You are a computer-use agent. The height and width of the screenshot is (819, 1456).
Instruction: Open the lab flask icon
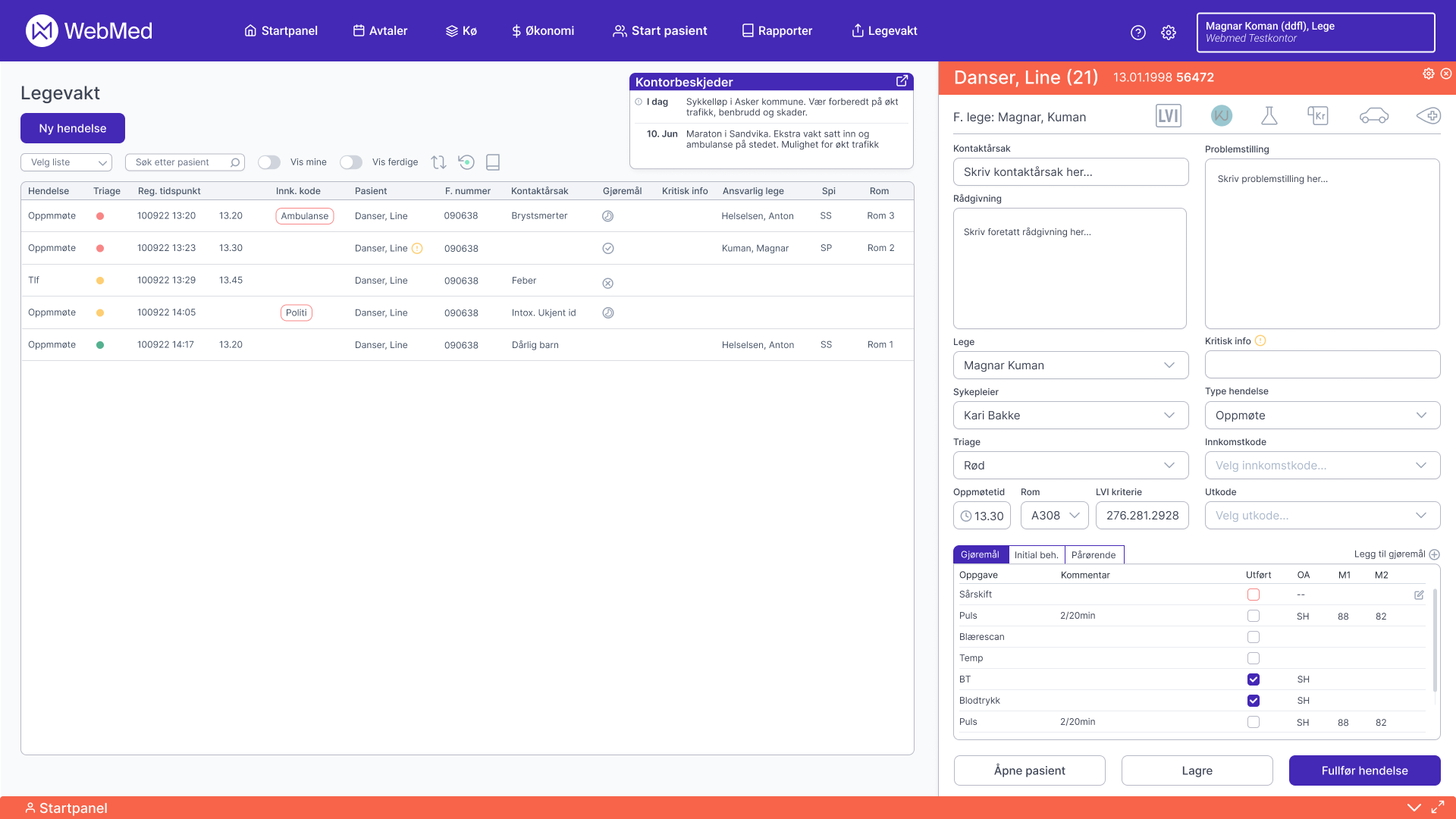(x=1269, y=116)
